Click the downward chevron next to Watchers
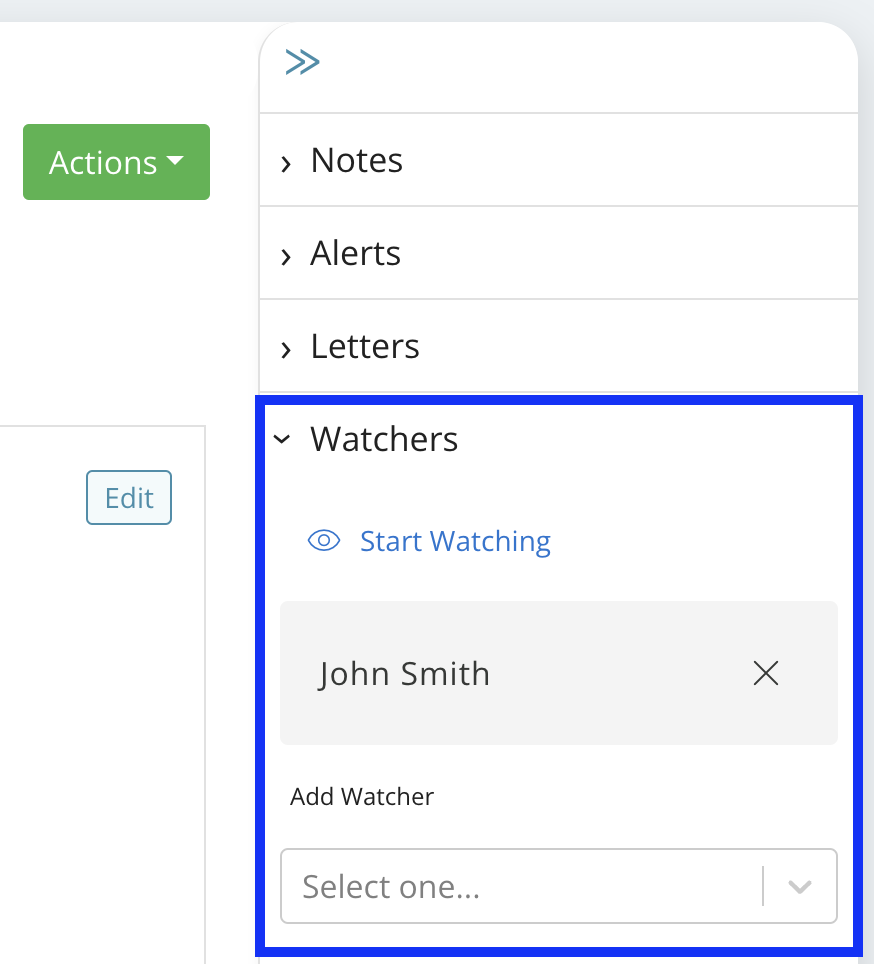 click(283, 440)
